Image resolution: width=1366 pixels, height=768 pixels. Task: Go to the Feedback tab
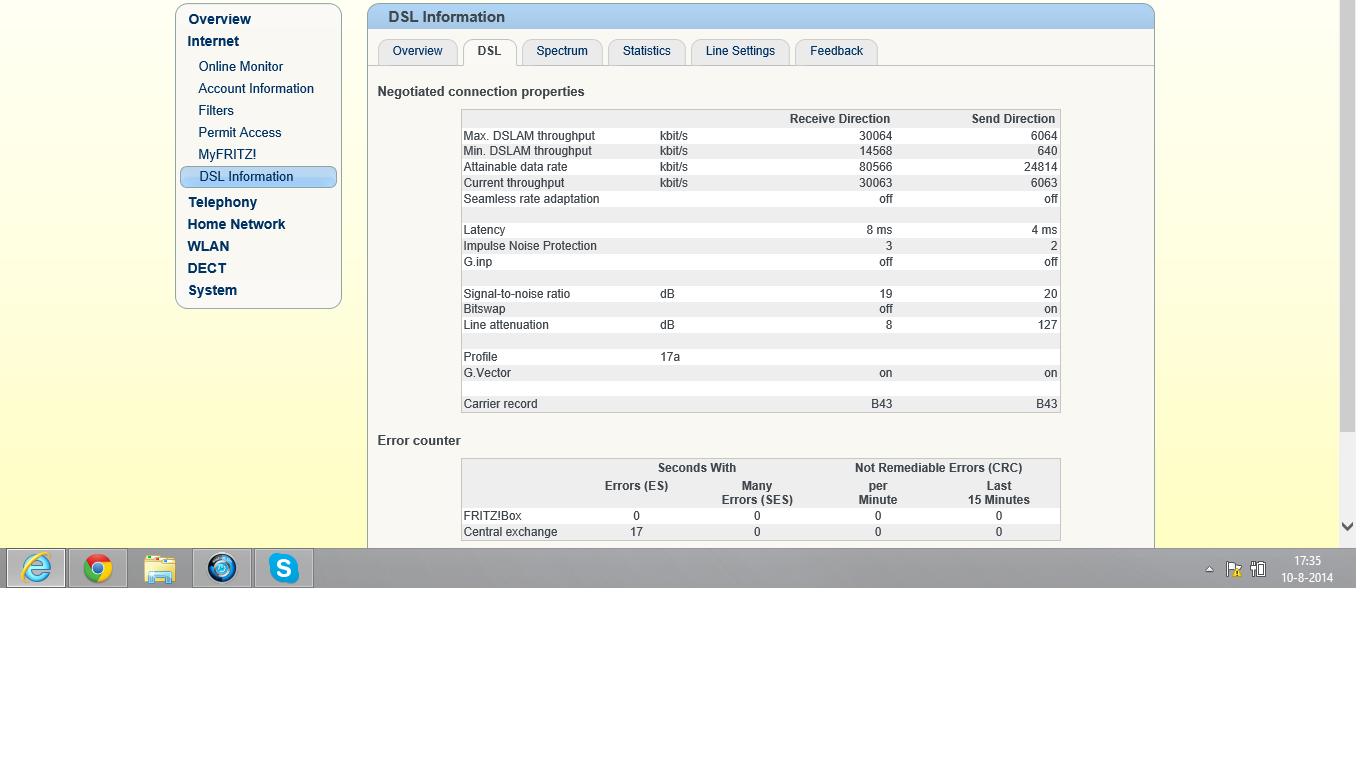click(836, 51)
